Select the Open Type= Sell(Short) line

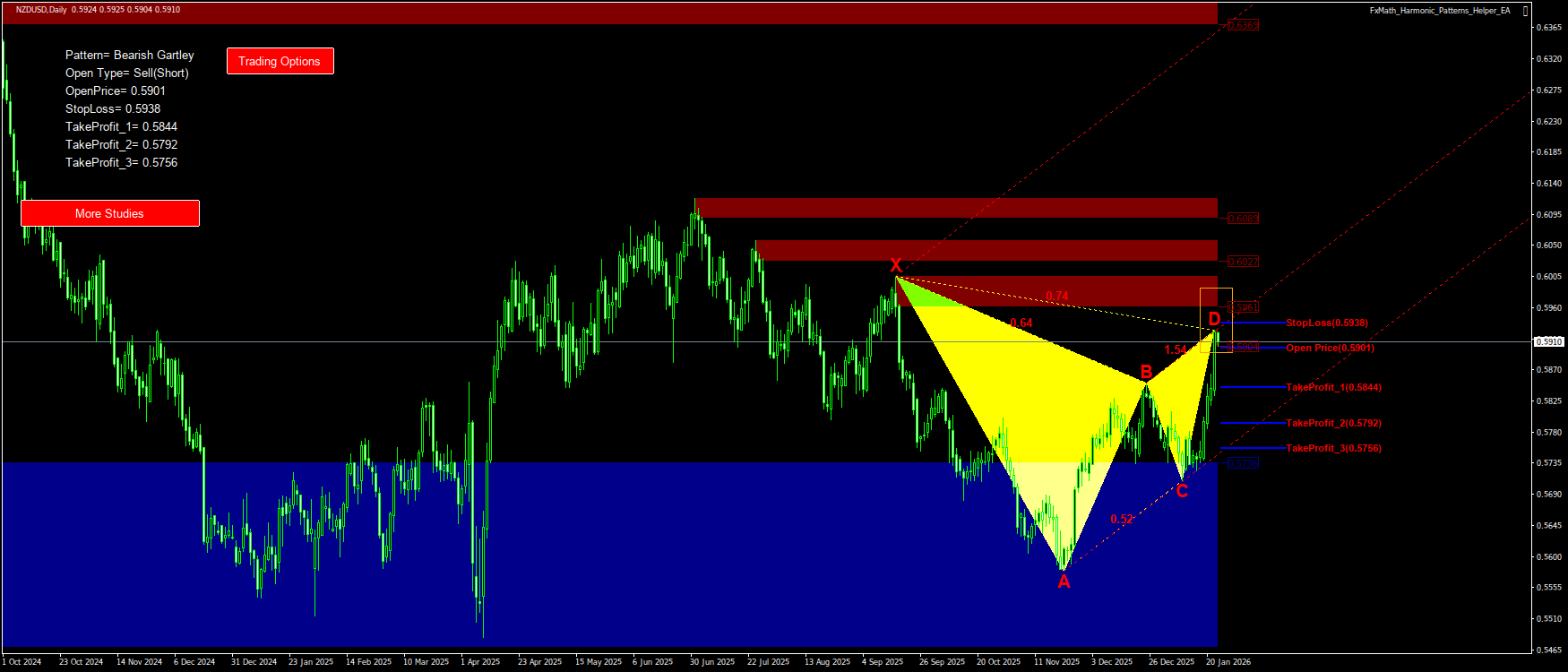[127, 73]
